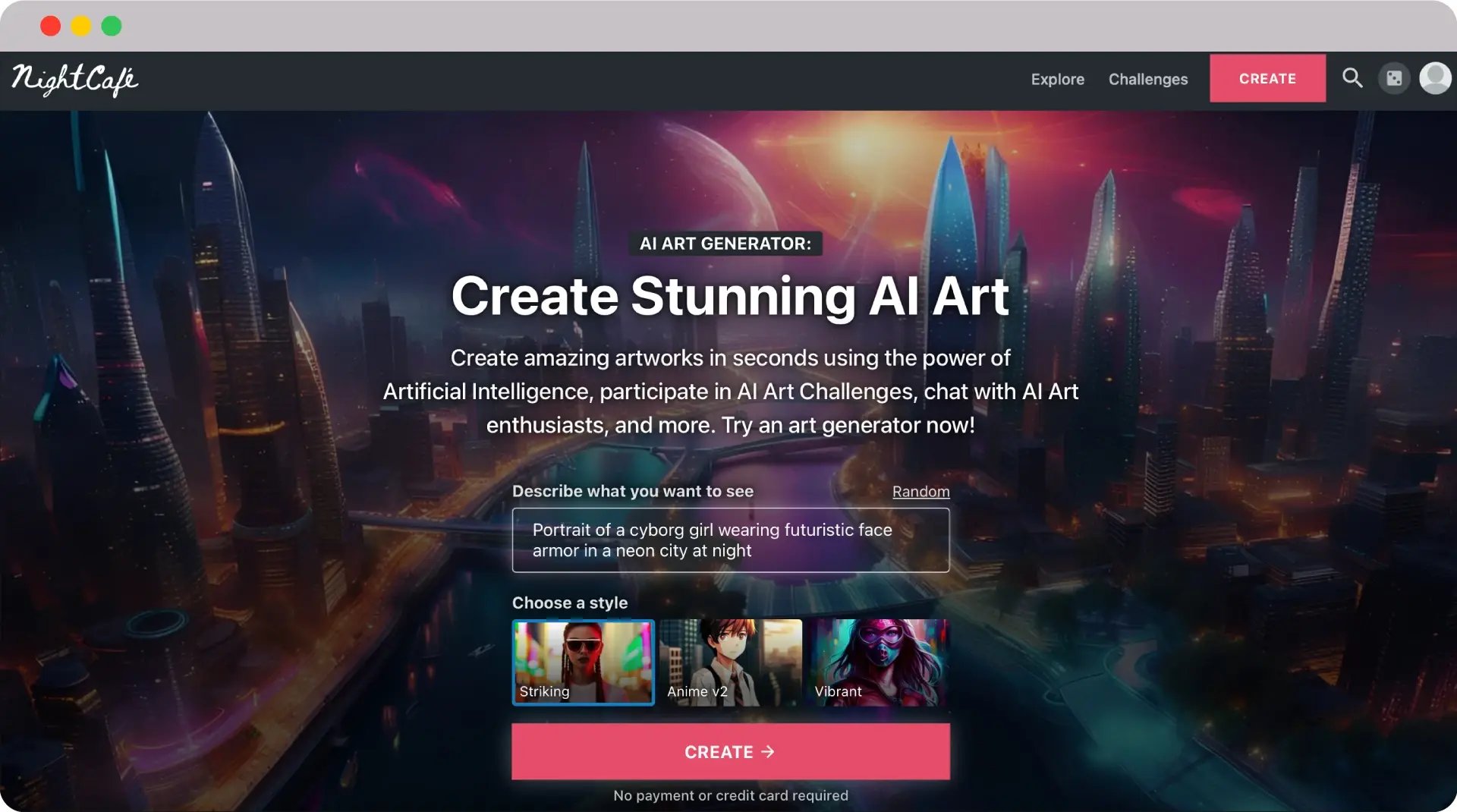This screenshot has height=812, width=1457.
Task: Click the Create Stunning AI Art heading
Action: click(730, 296)
